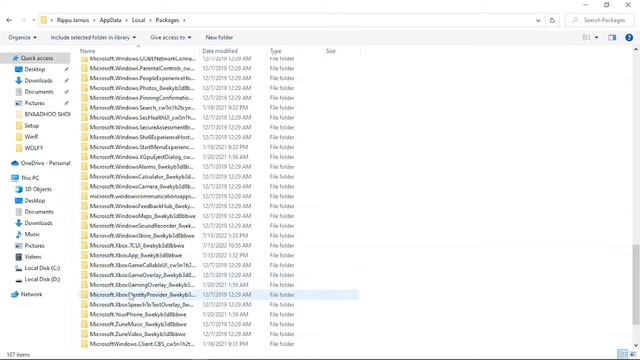Open Local Disk (D:) in sidebar
The height and width of the screenshot is (360, 640).
42,280
